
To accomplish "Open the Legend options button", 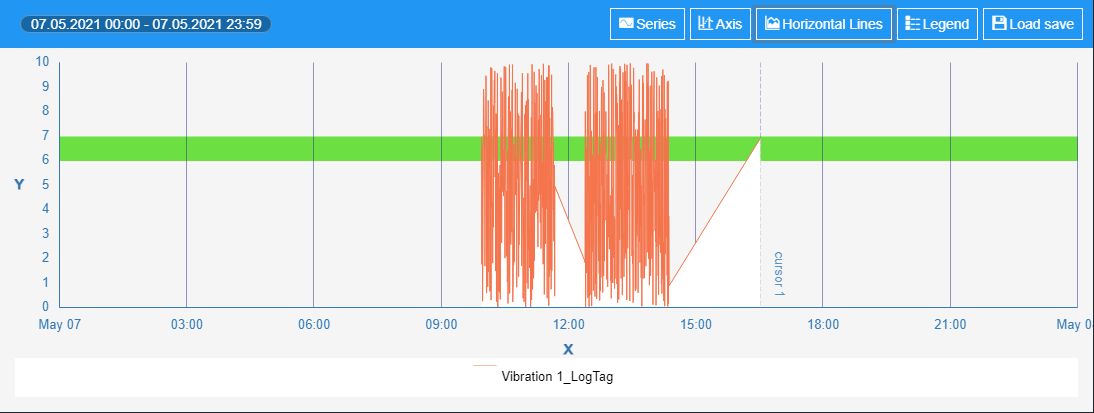I will (937, 24).
